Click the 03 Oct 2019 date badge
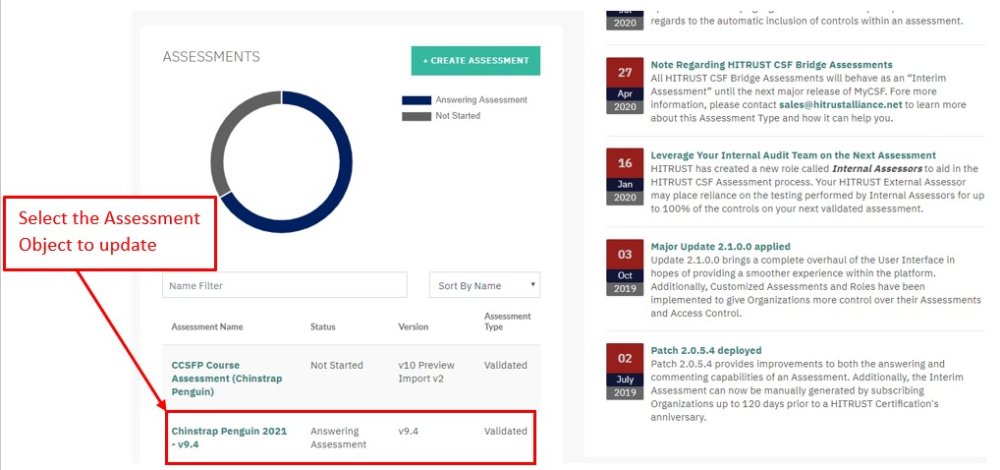The width and height of the screenshot is (1000, 470). tap(625, 267)
